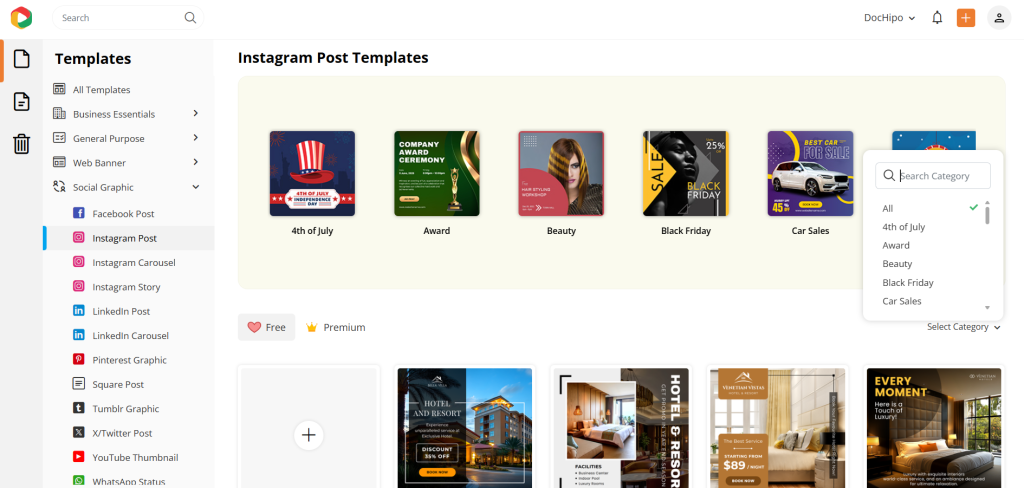
Task: Click the category list scroll-down arrow
Action: pos(987,307)
